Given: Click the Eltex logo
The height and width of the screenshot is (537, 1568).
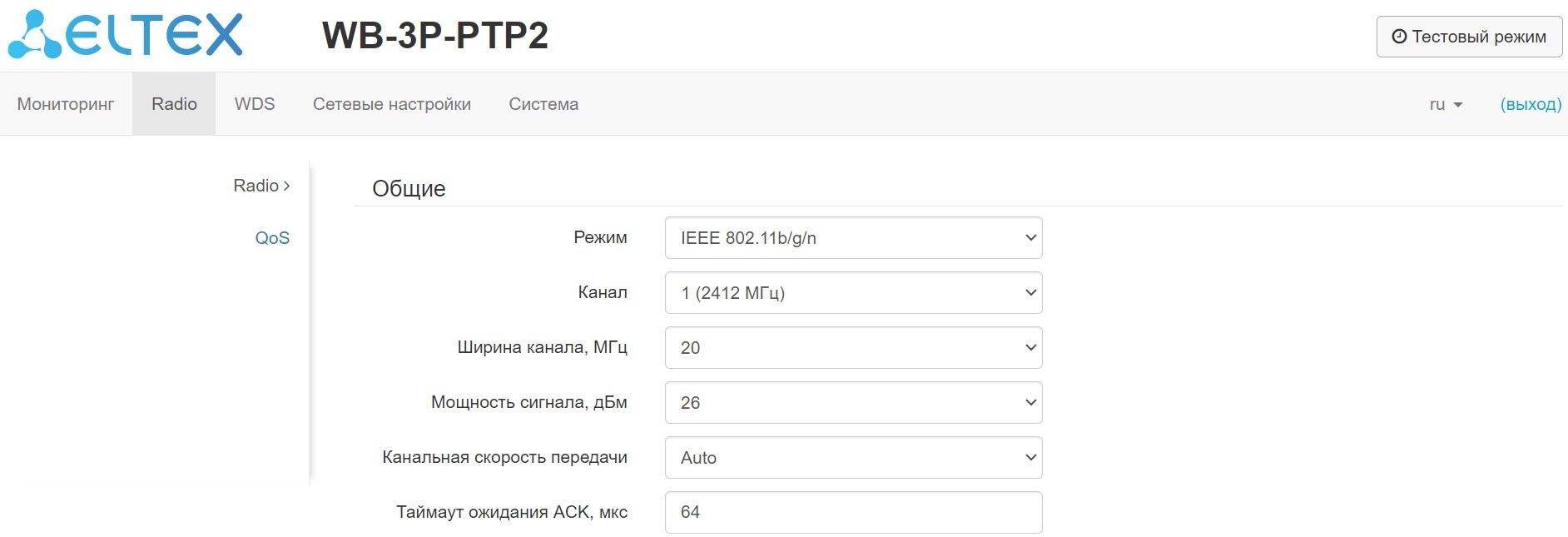Looking at the screenshot, I should [125, 35].
